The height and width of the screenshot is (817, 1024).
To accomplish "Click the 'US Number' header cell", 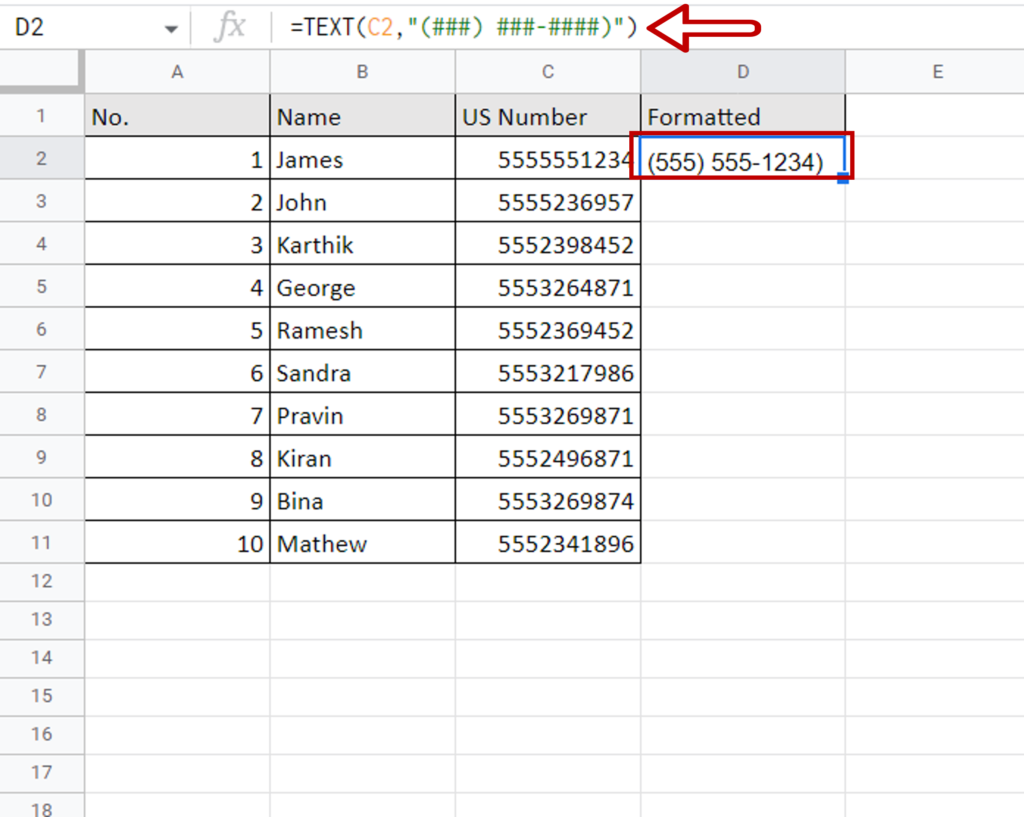I will tap(548, 116).
